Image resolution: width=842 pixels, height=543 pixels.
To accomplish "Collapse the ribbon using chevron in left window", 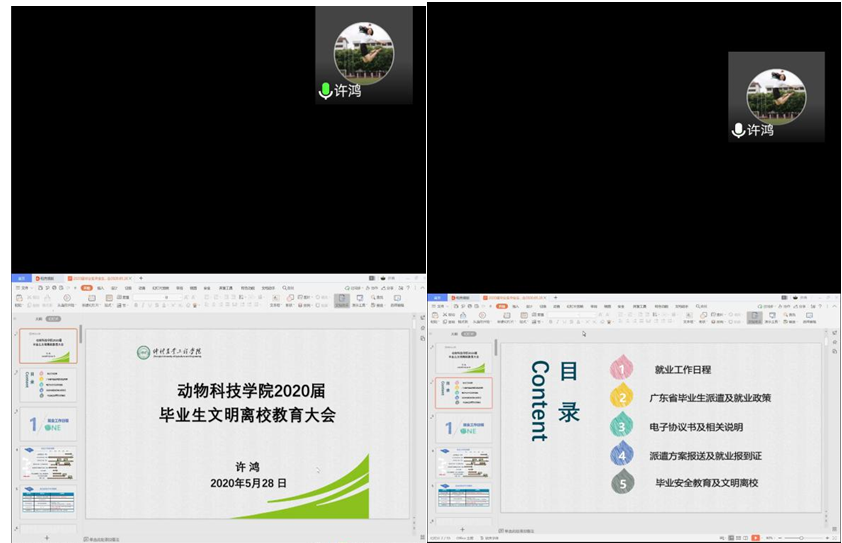I will coord(410,288).
